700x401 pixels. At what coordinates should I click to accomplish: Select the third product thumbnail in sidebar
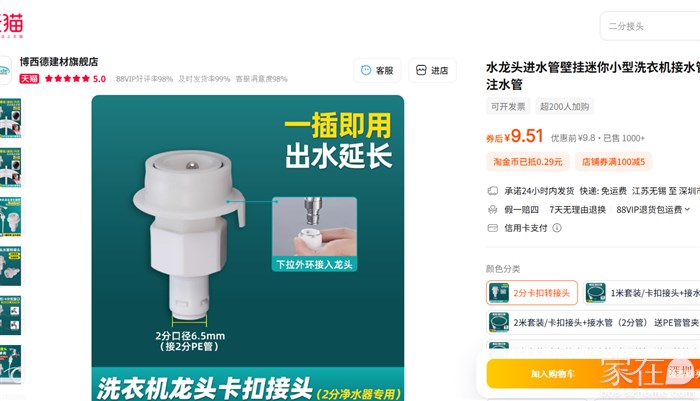tap(10, 217)
